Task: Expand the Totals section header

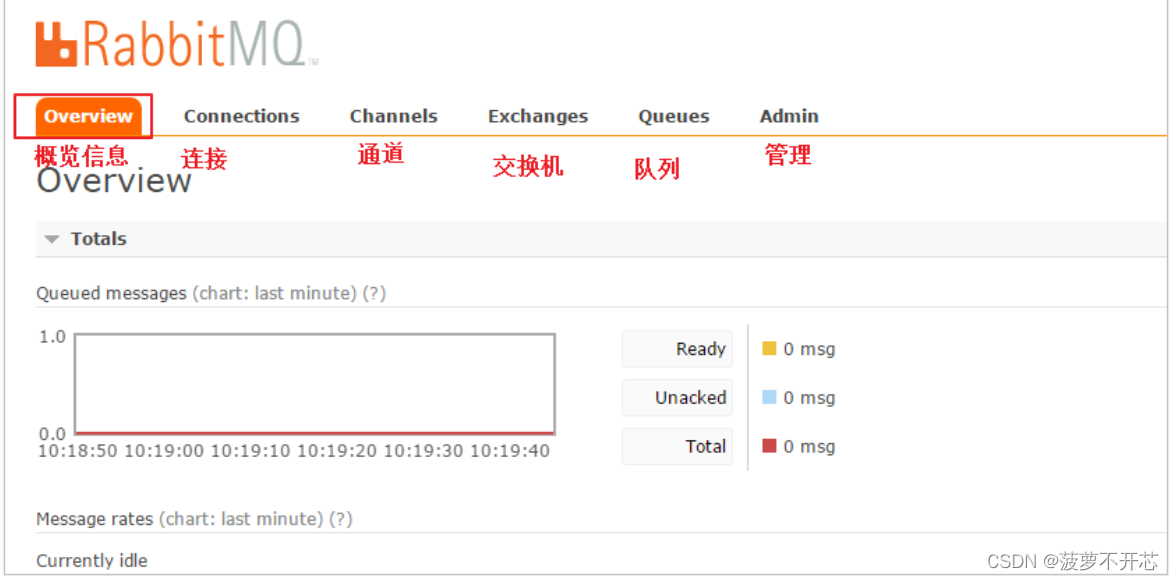Action: click(x=97, y=239)
